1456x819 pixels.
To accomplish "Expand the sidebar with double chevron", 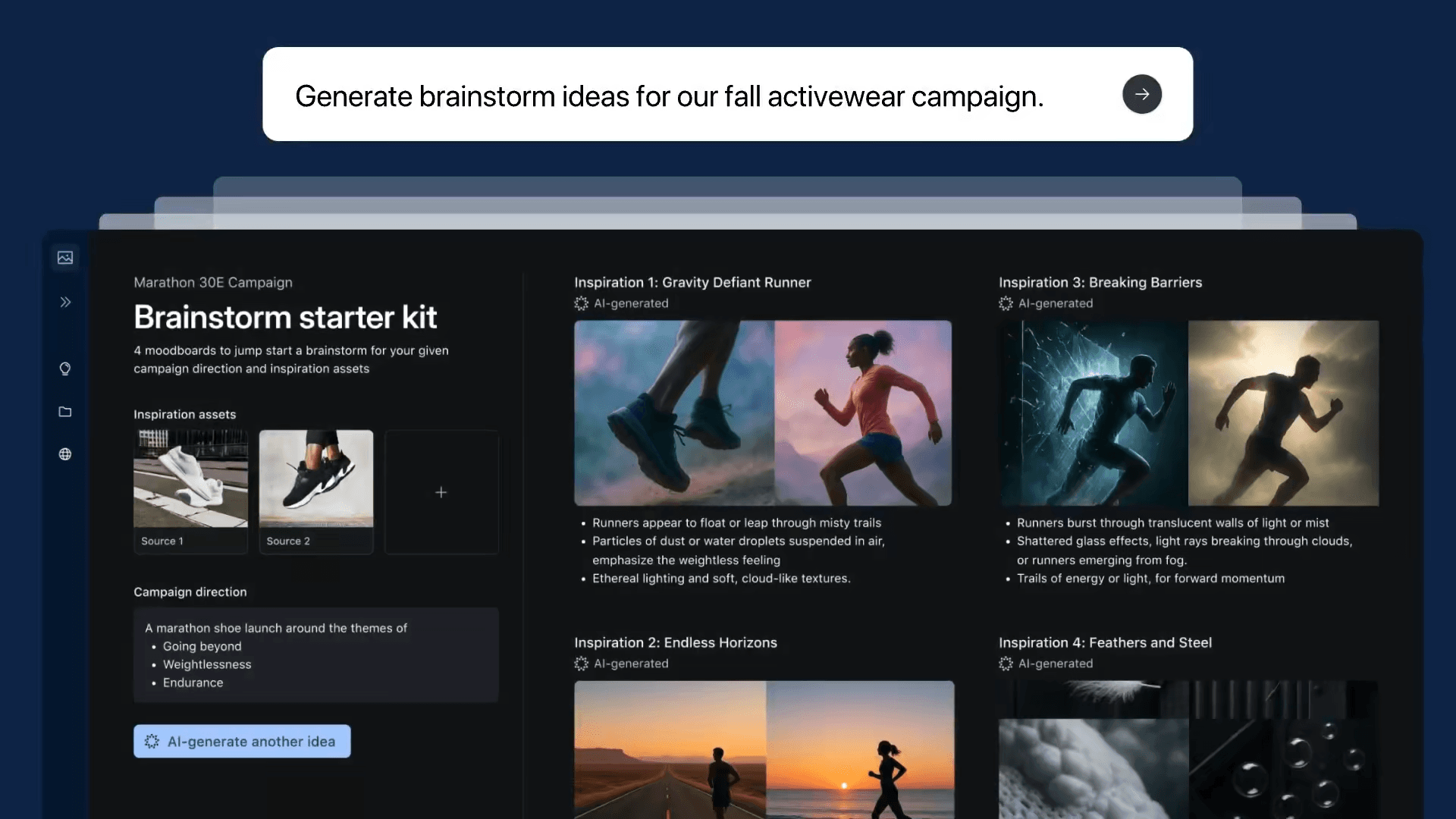I will tap(65, 302).
